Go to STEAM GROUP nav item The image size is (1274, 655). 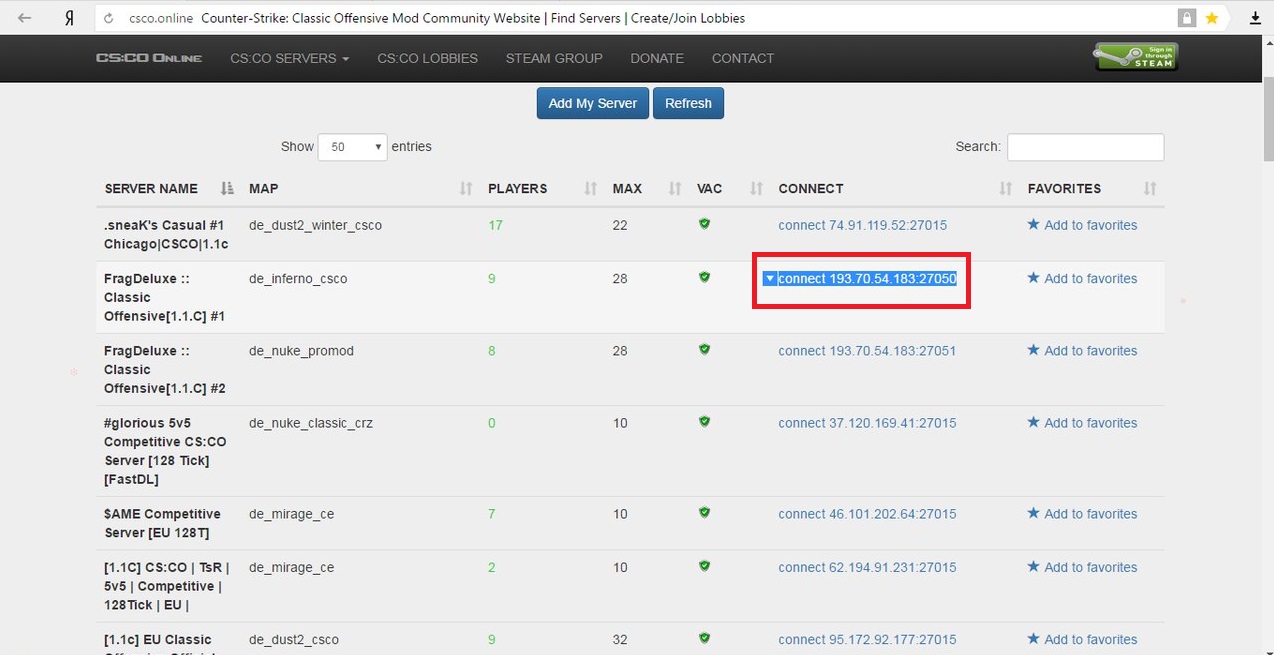[x=554, y=58]
